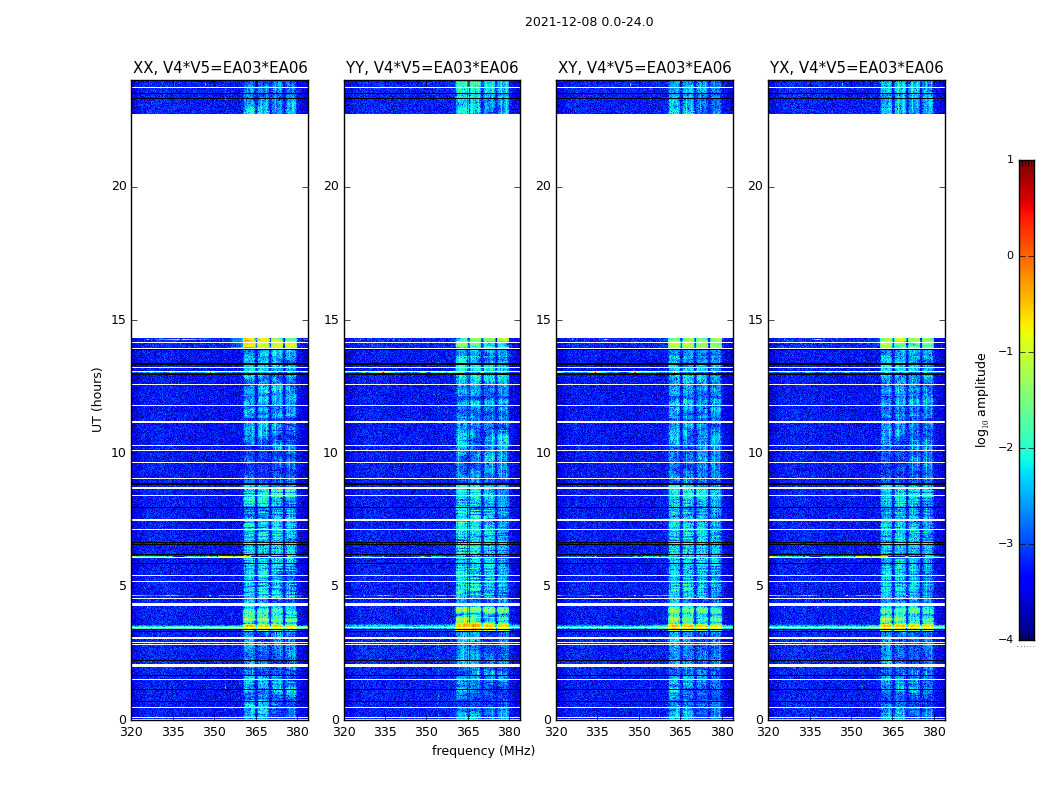Click the white data gap in XY panel
1050x800 pixels.
644,225
